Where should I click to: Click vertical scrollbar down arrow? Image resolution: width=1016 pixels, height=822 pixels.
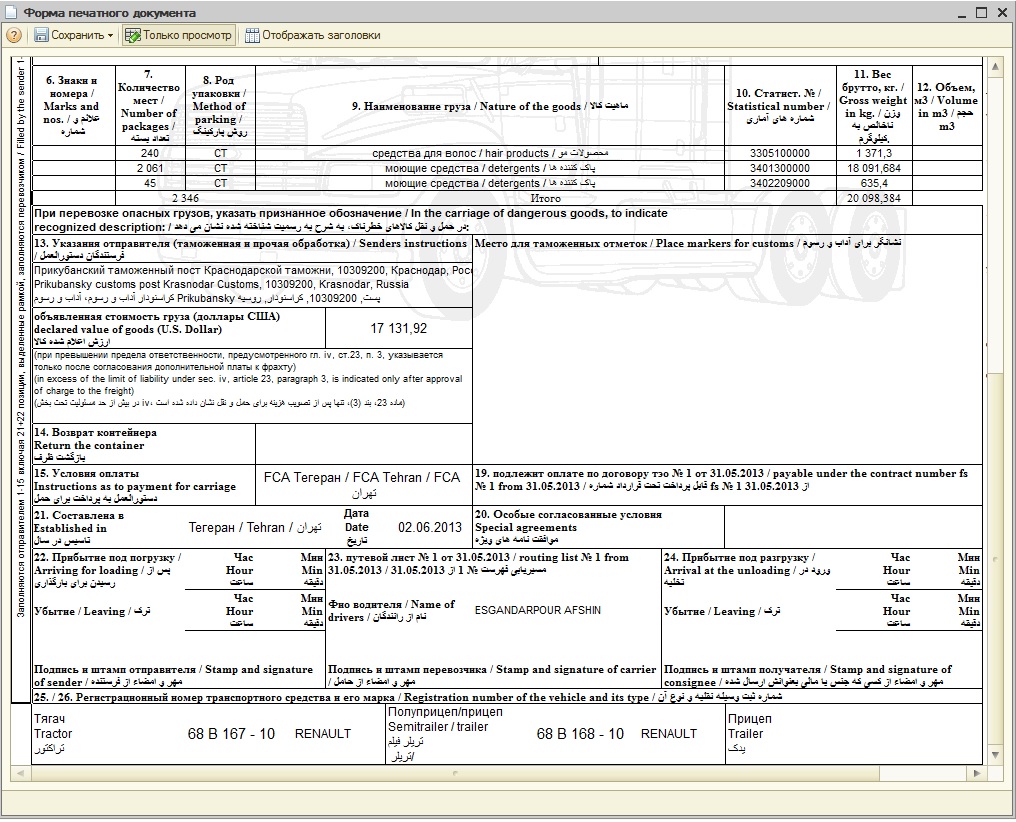tap(995, 755)
